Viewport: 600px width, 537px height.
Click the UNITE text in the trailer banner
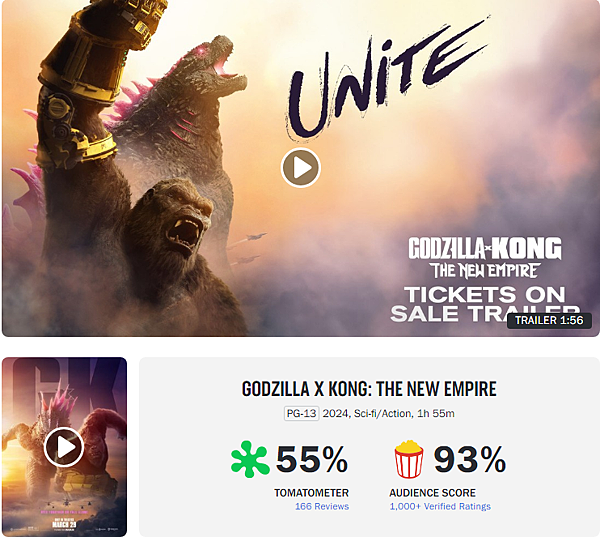click(386, 78)
